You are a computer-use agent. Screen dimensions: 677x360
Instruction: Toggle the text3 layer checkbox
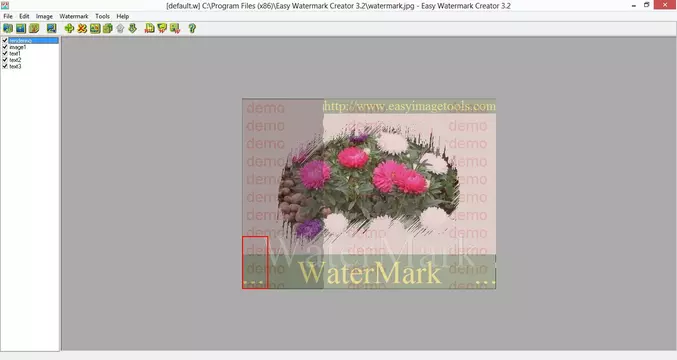pos(5,66)
